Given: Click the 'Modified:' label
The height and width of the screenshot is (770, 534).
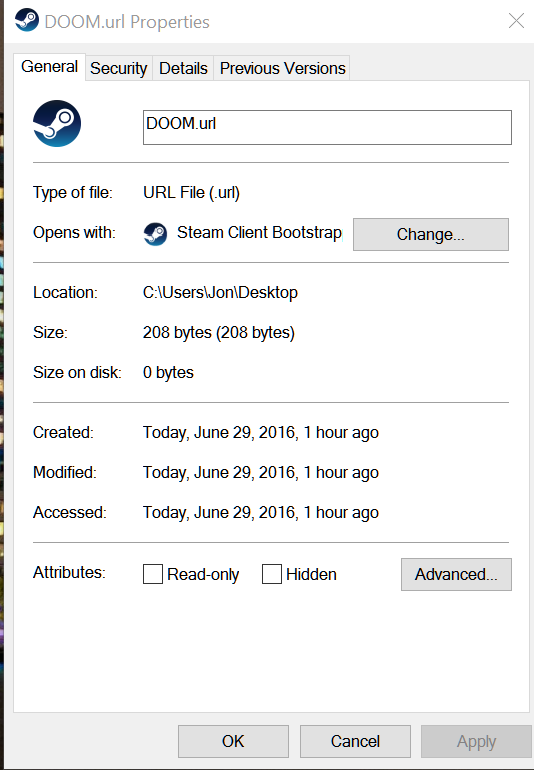Looking at the screenshot, I should click(65, 473).
